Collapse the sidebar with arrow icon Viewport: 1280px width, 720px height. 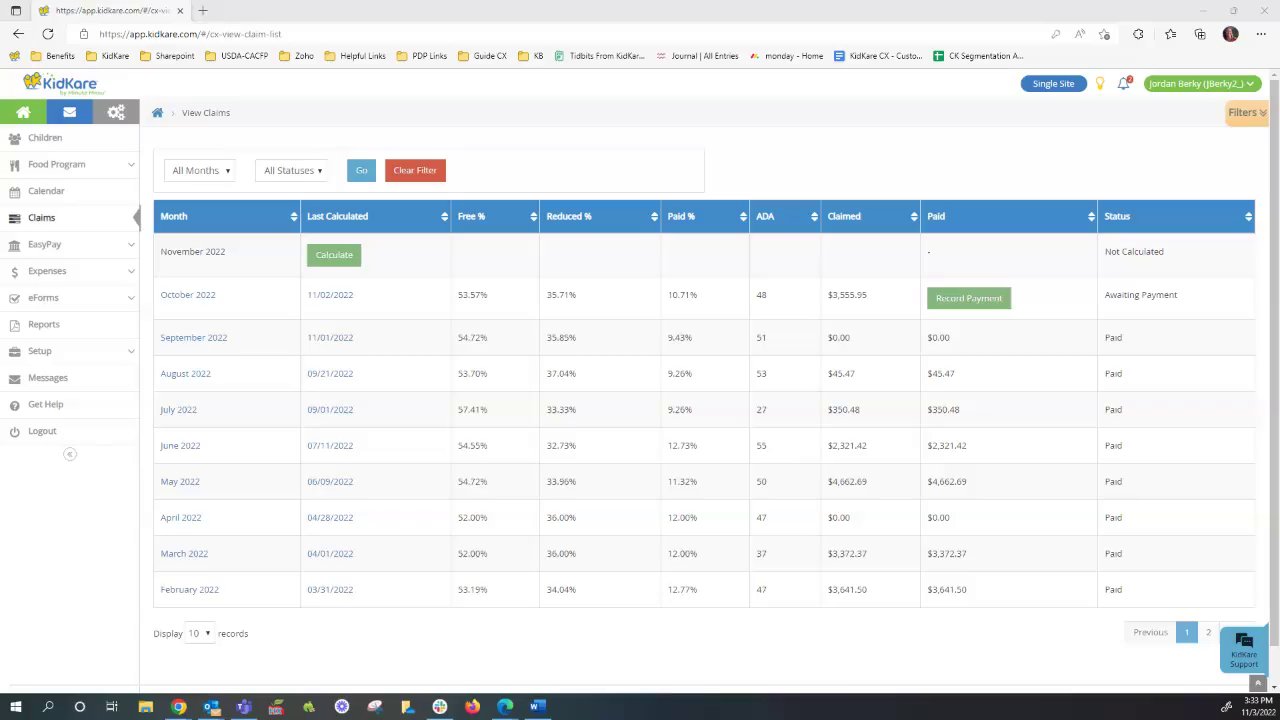click(70, 454)
